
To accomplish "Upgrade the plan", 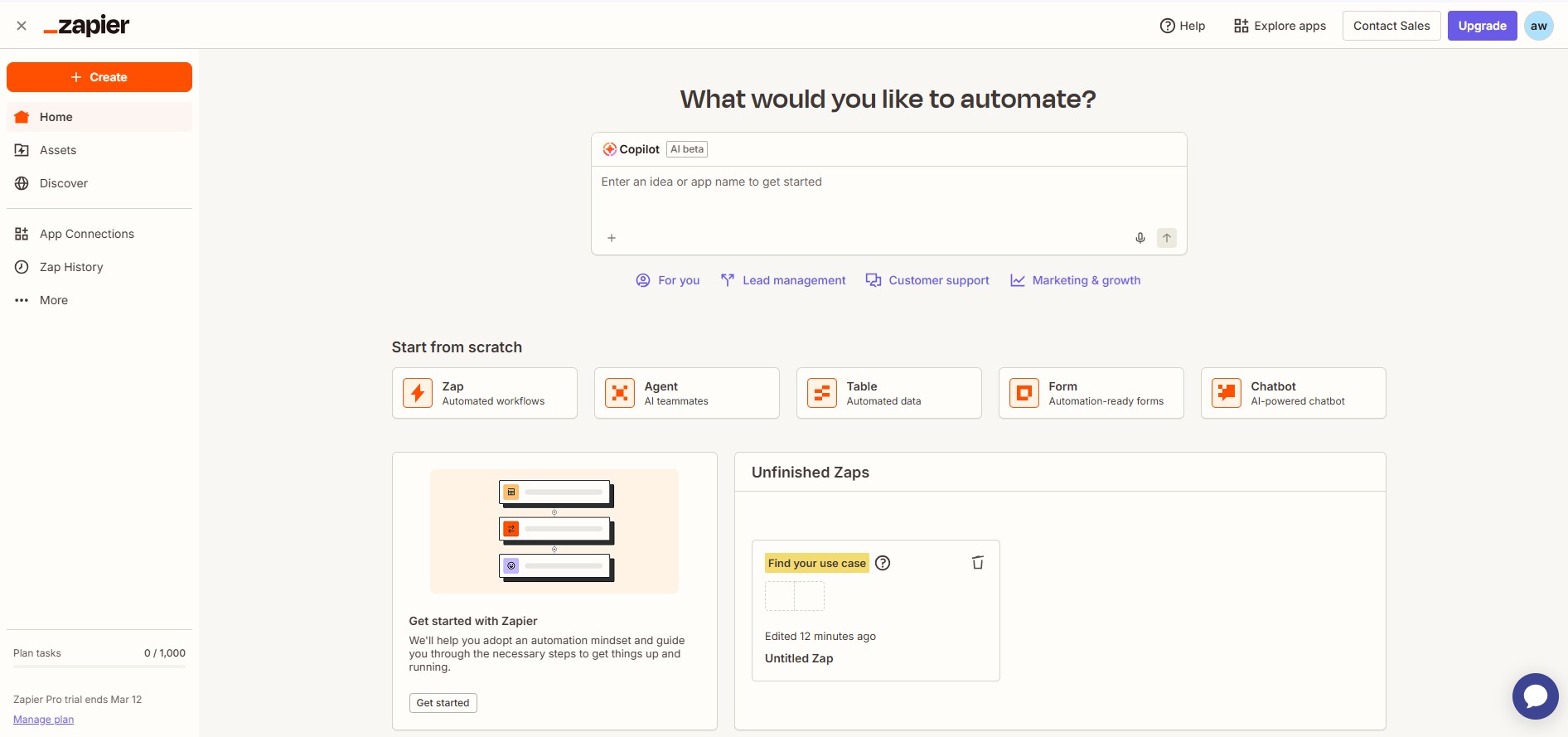I will click(1483, 26).
